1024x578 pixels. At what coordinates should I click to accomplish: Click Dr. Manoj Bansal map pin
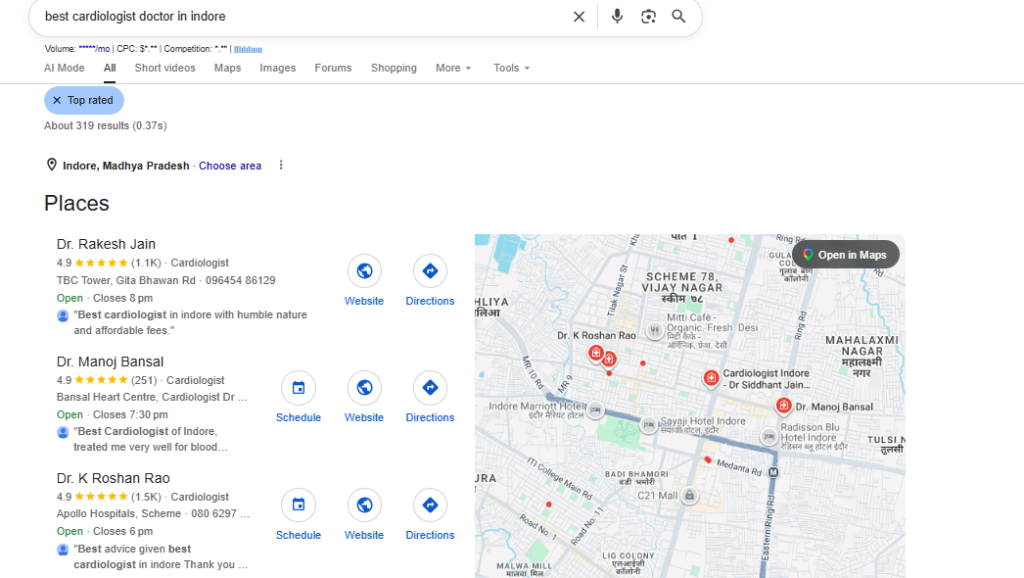[x=784, y=406]
